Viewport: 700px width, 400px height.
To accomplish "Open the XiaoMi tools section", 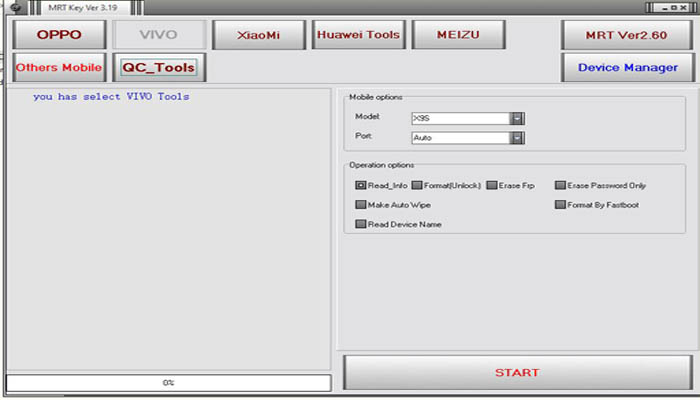I will click(259, 34).
